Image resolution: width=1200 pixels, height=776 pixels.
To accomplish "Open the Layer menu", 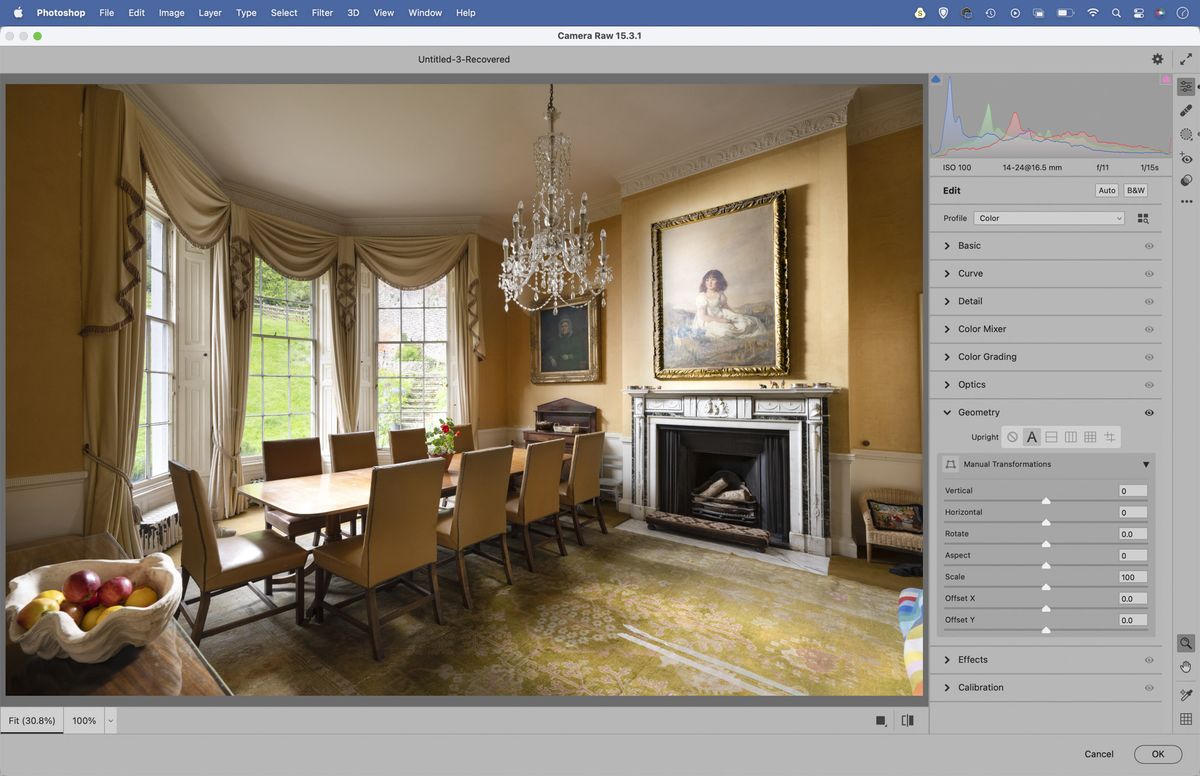I will (210, 13).
